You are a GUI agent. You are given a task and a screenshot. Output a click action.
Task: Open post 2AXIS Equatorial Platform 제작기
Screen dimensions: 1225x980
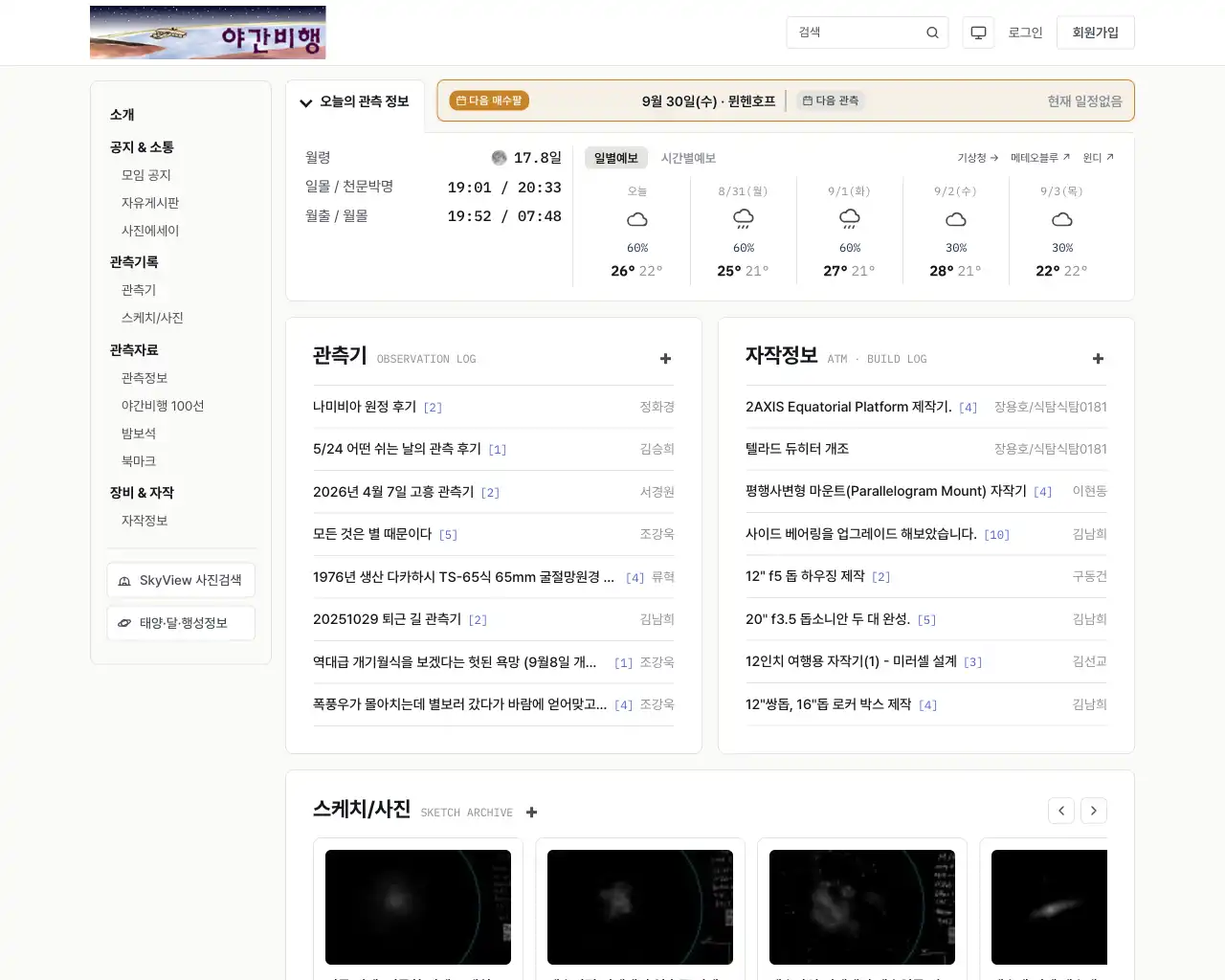click(x=849, y=407)
